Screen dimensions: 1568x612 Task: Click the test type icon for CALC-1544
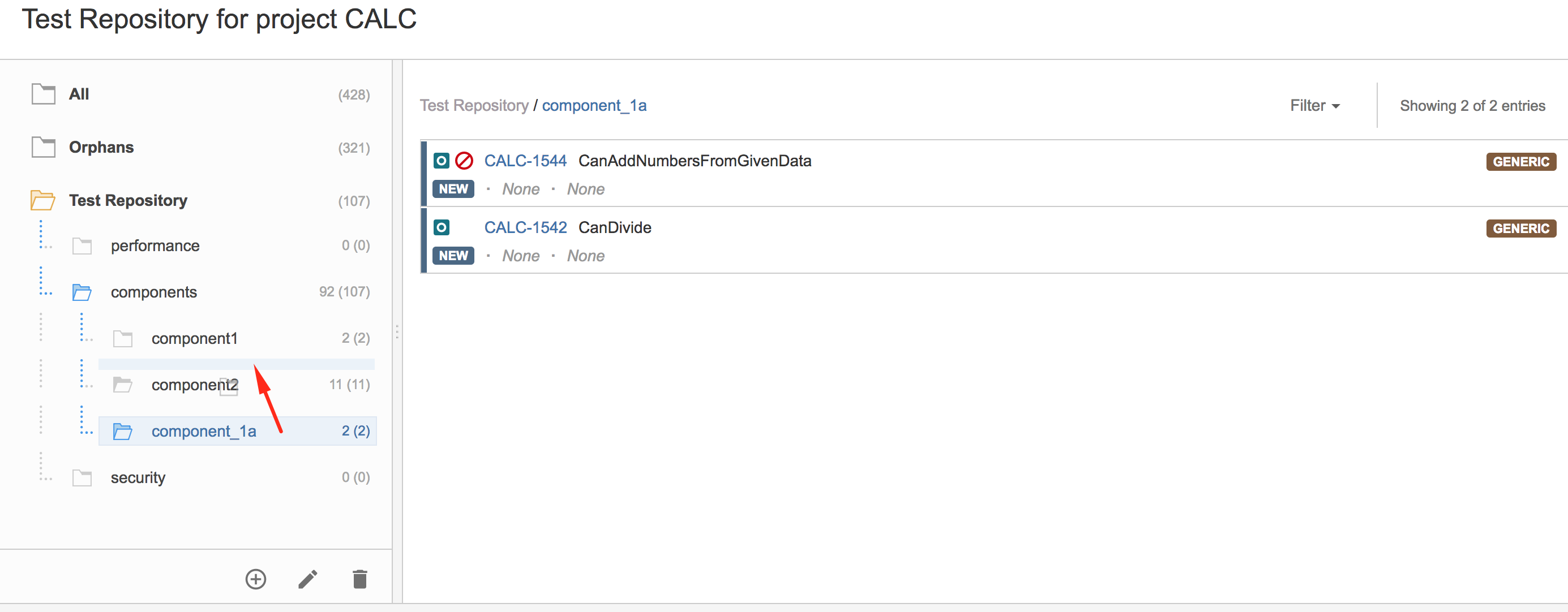[x=442, y=161]
